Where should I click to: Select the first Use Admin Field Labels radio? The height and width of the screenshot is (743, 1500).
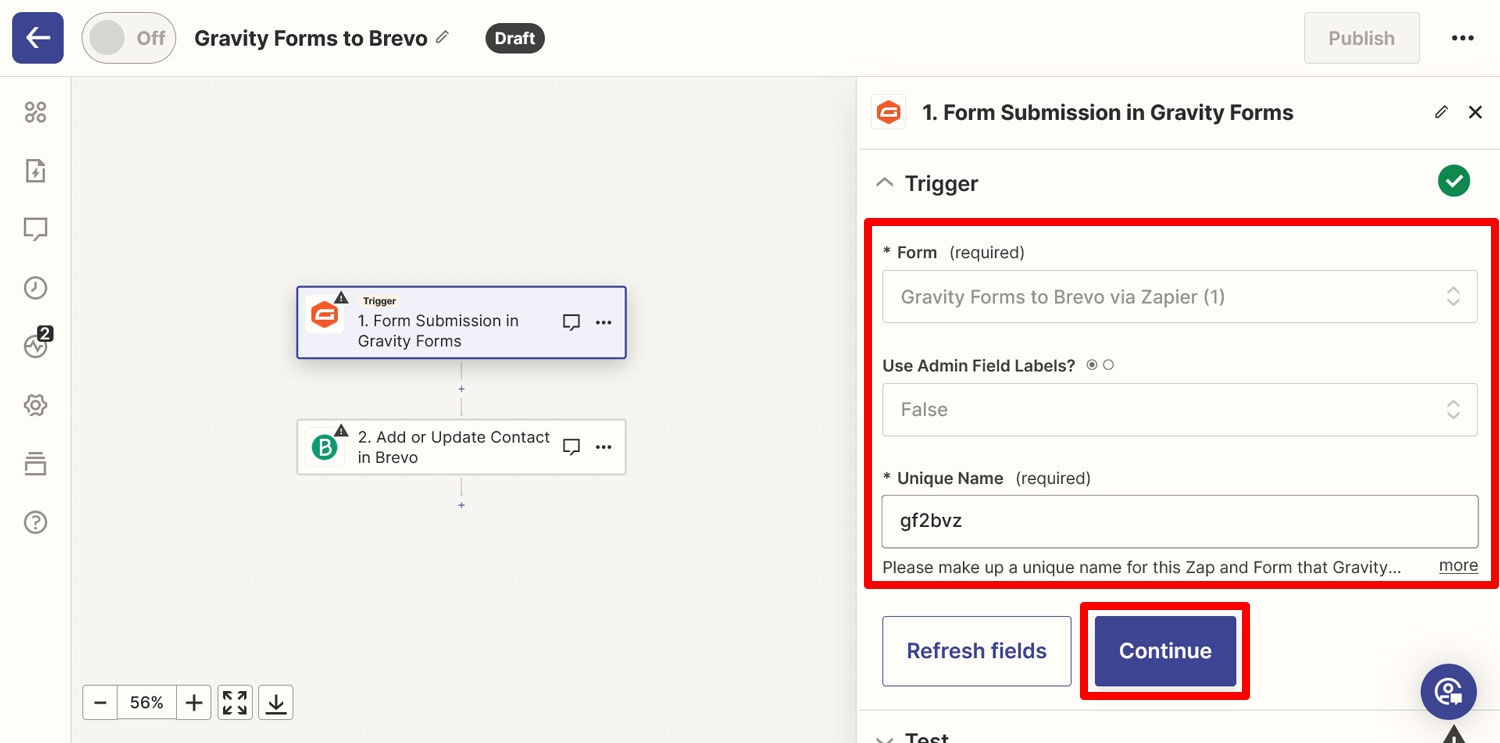[x=1091, y=365]
